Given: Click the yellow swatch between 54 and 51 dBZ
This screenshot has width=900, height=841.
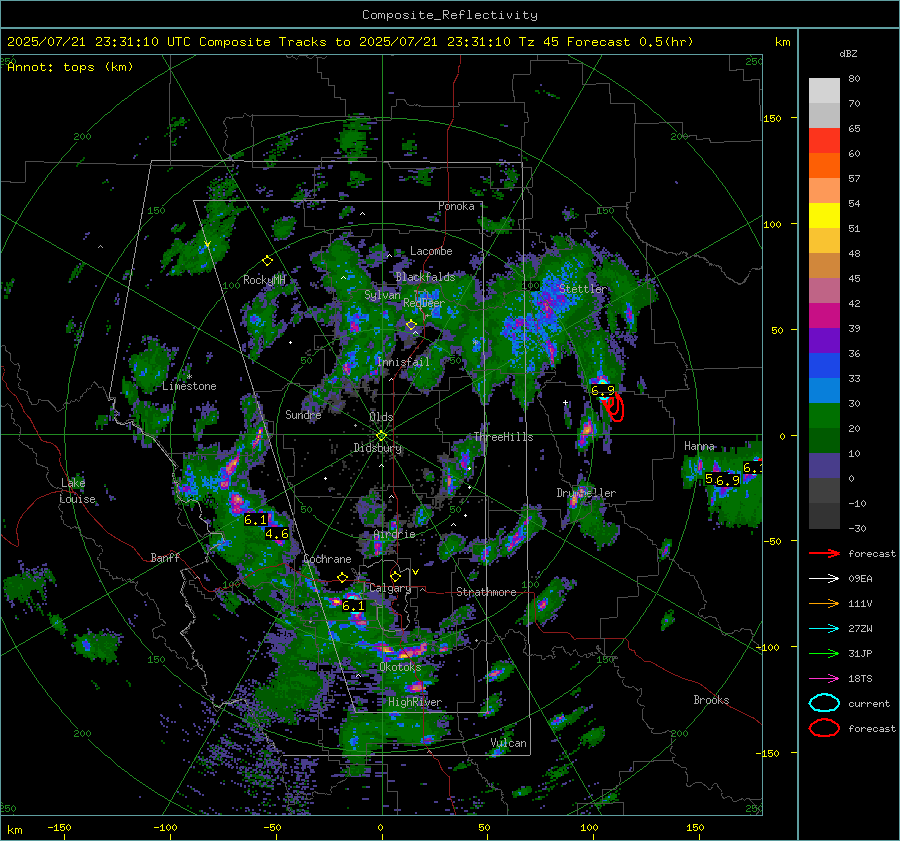Looking at the screenshot, I should coord(824,216).
